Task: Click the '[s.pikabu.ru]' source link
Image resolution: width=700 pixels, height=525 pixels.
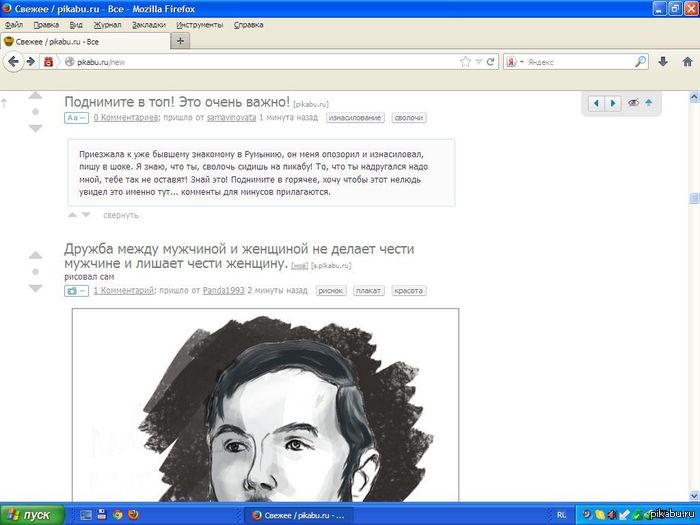Action: tap(331, 266)
